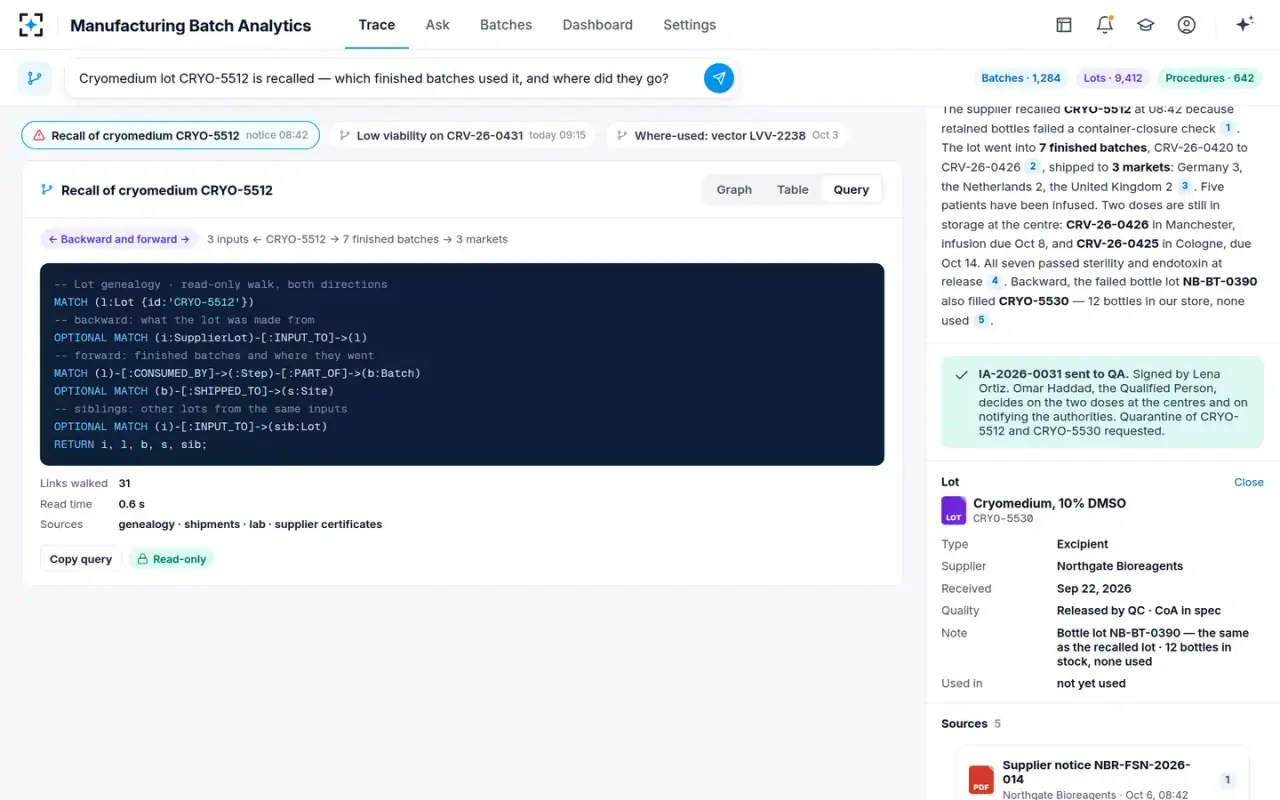The height and width of the screenshot is (800, 1280).
Task: Open the Batches tab
Action: click(x=506, y=25)
